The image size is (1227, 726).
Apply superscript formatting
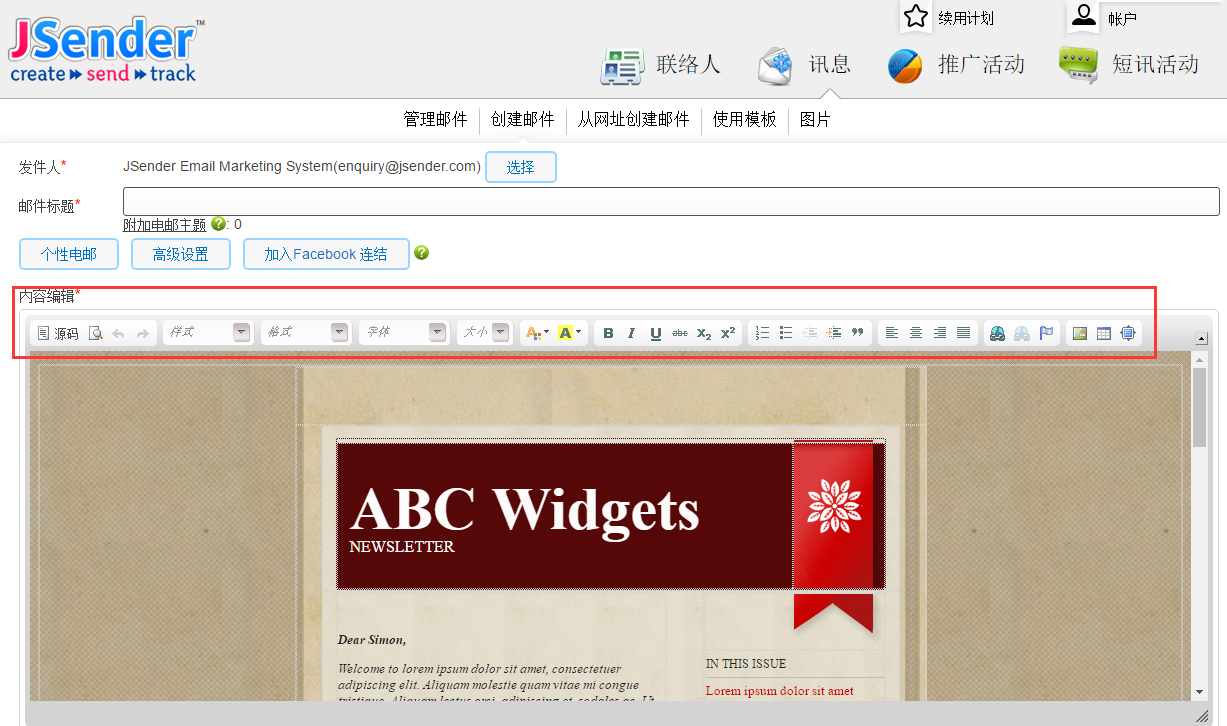[728, 333]
